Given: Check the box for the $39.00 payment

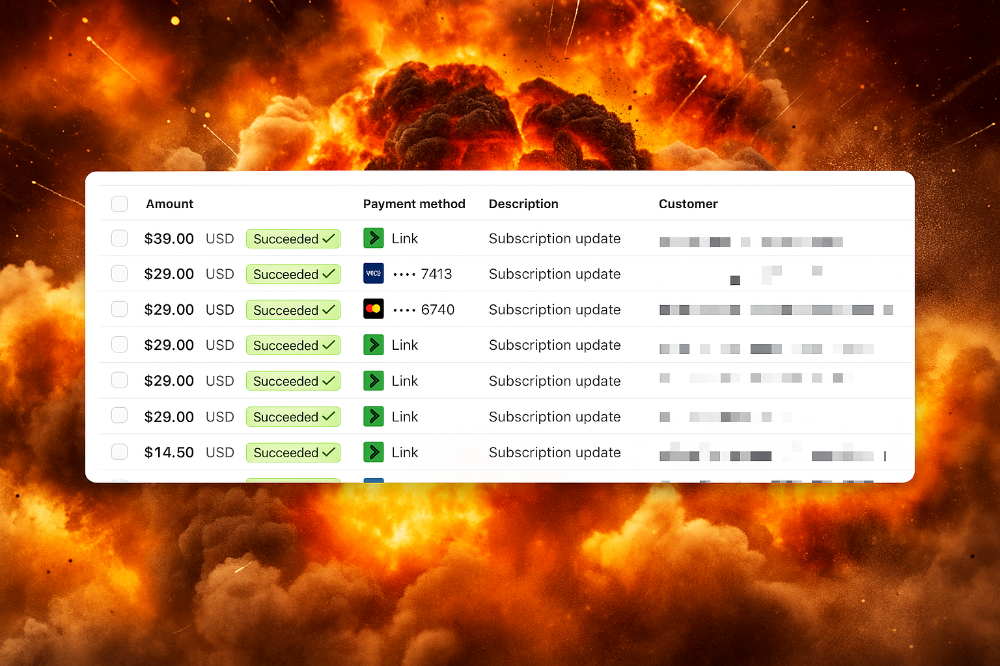Looking at the screenshot, I should 120,238.
